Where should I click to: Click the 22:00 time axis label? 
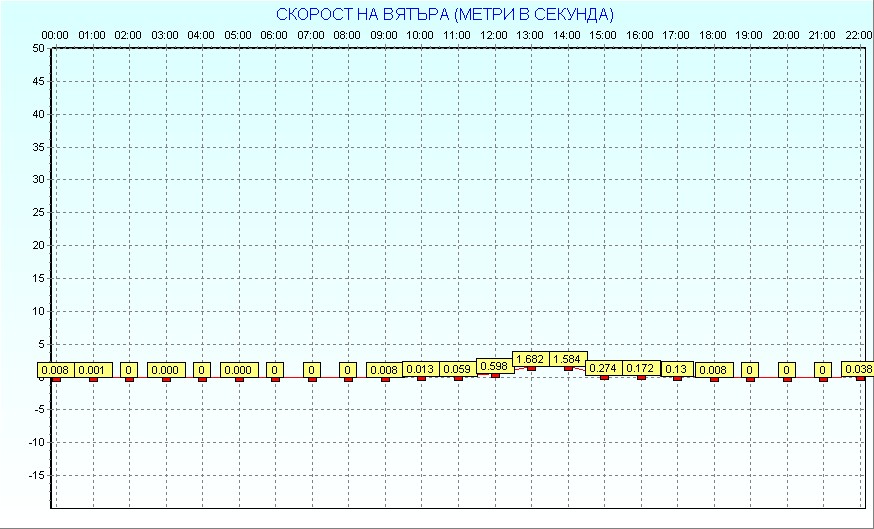859,35
